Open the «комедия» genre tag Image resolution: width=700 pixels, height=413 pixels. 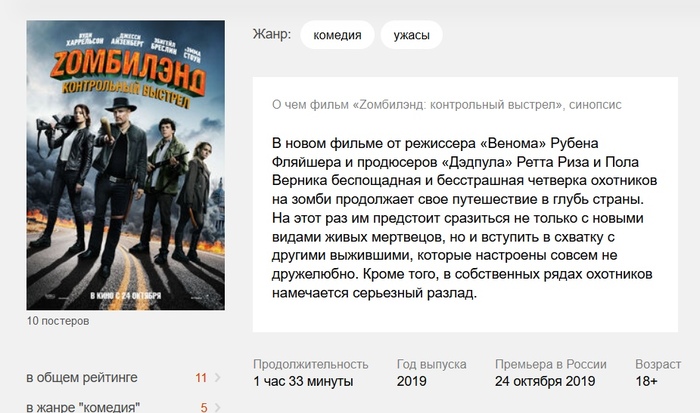337,35
